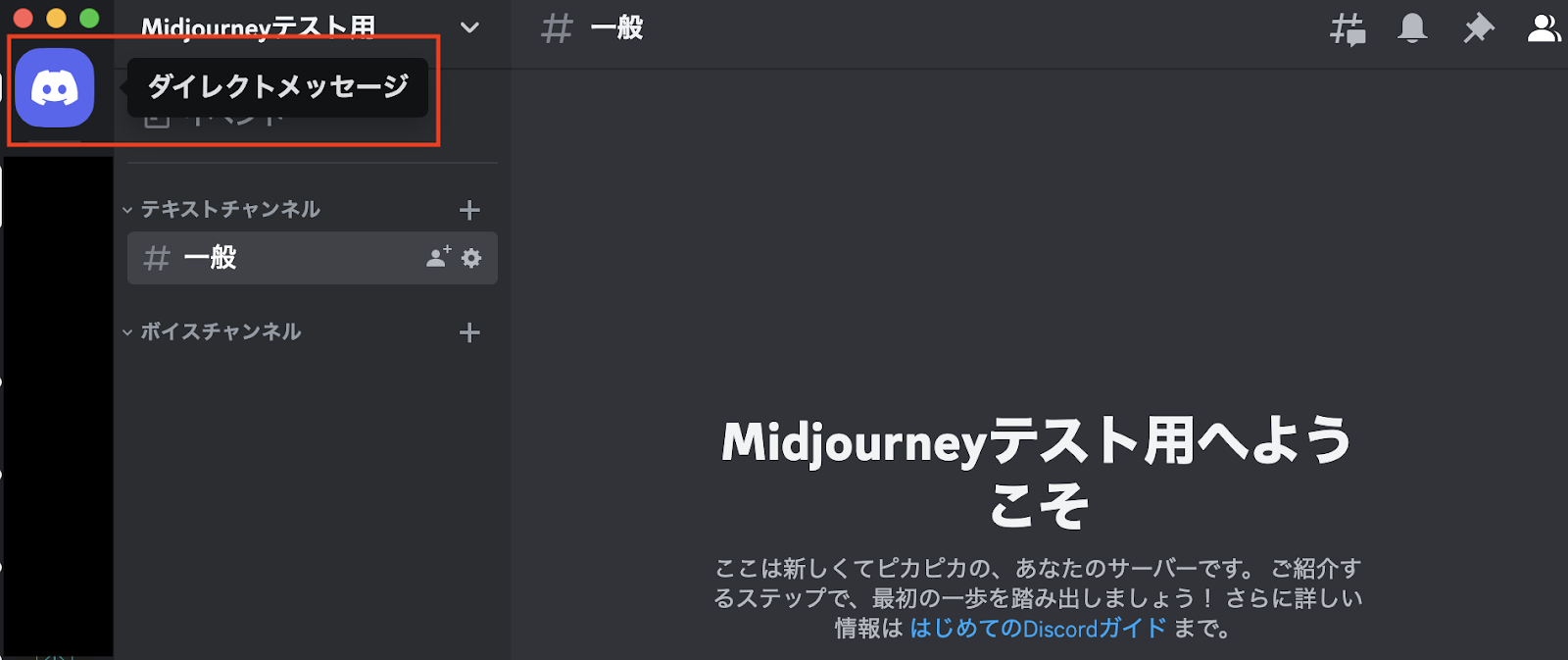The height and width of the screenshot is (660, 1568).
Task: Select the 一般 text channel
Action: 313,258
